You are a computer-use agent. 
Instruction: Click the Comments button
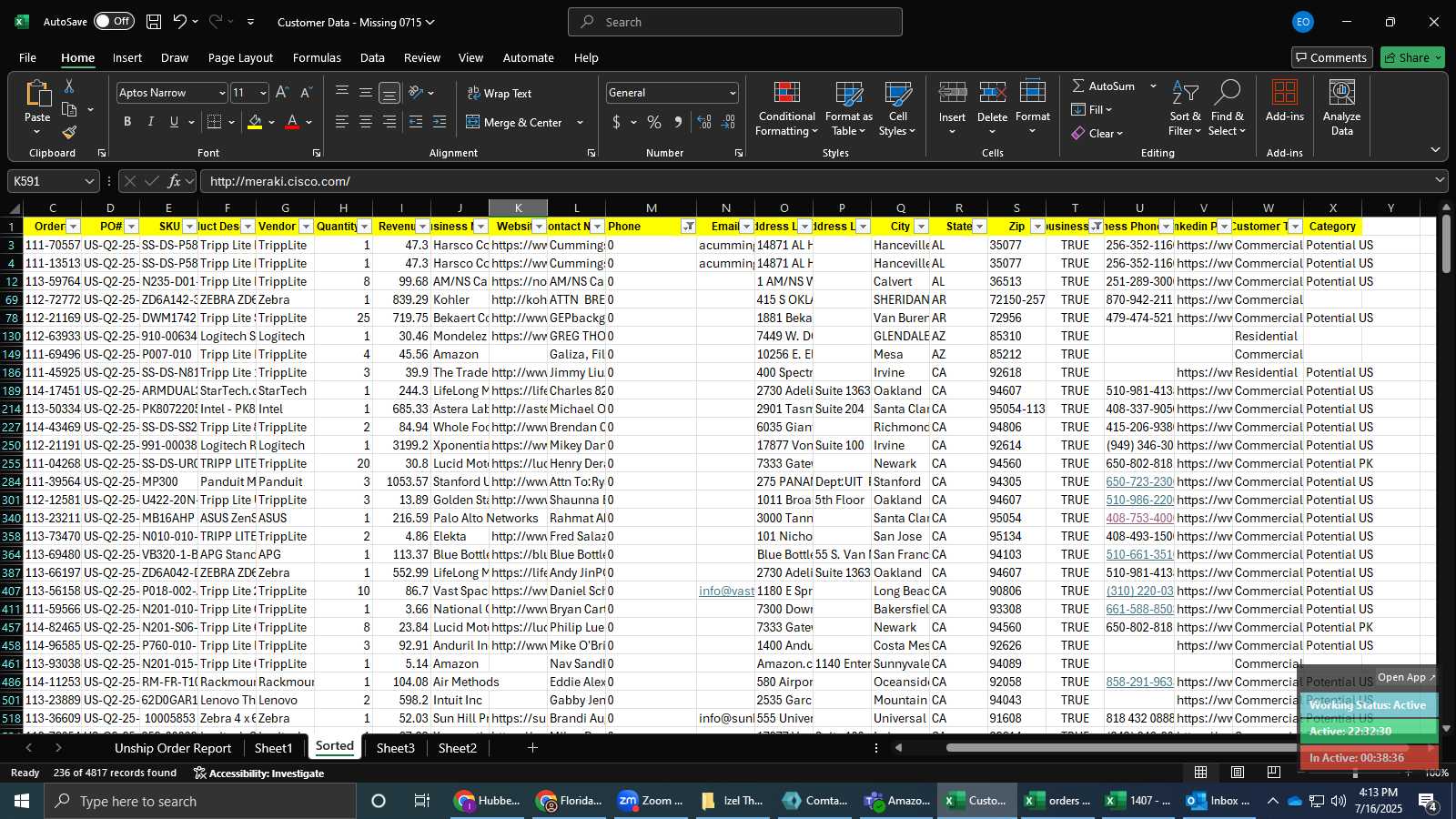pyautogui.click(x=1331, y=57)
